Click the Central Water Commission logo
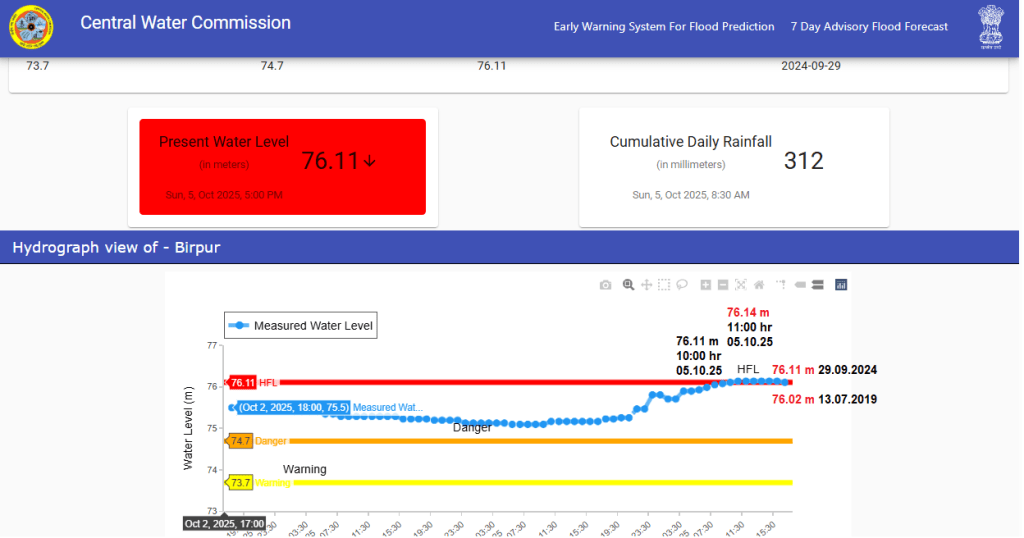 coord(32,27)
